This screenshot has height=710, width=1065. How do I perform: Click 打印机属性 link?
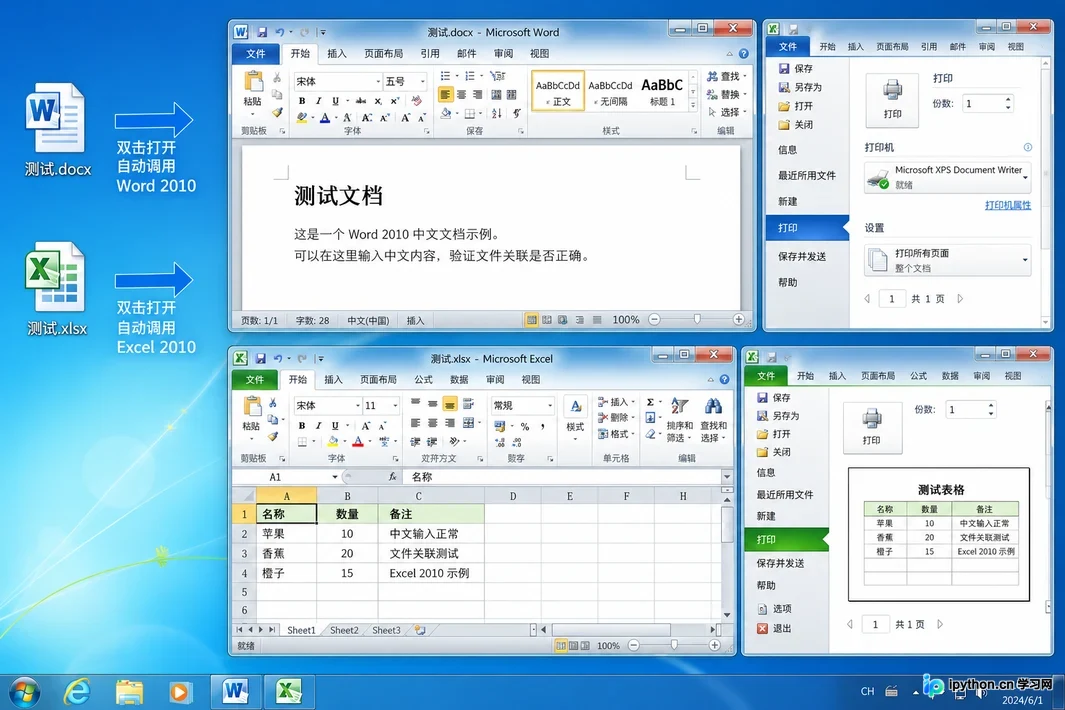(x=1007, y=205)
